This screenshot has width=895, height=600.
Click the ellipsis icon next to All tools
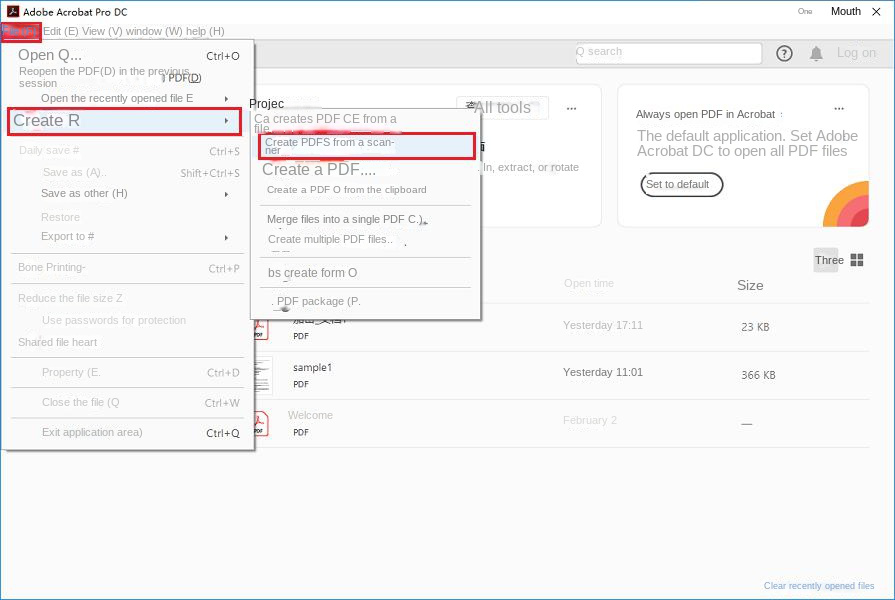click(x=571, y=108)
